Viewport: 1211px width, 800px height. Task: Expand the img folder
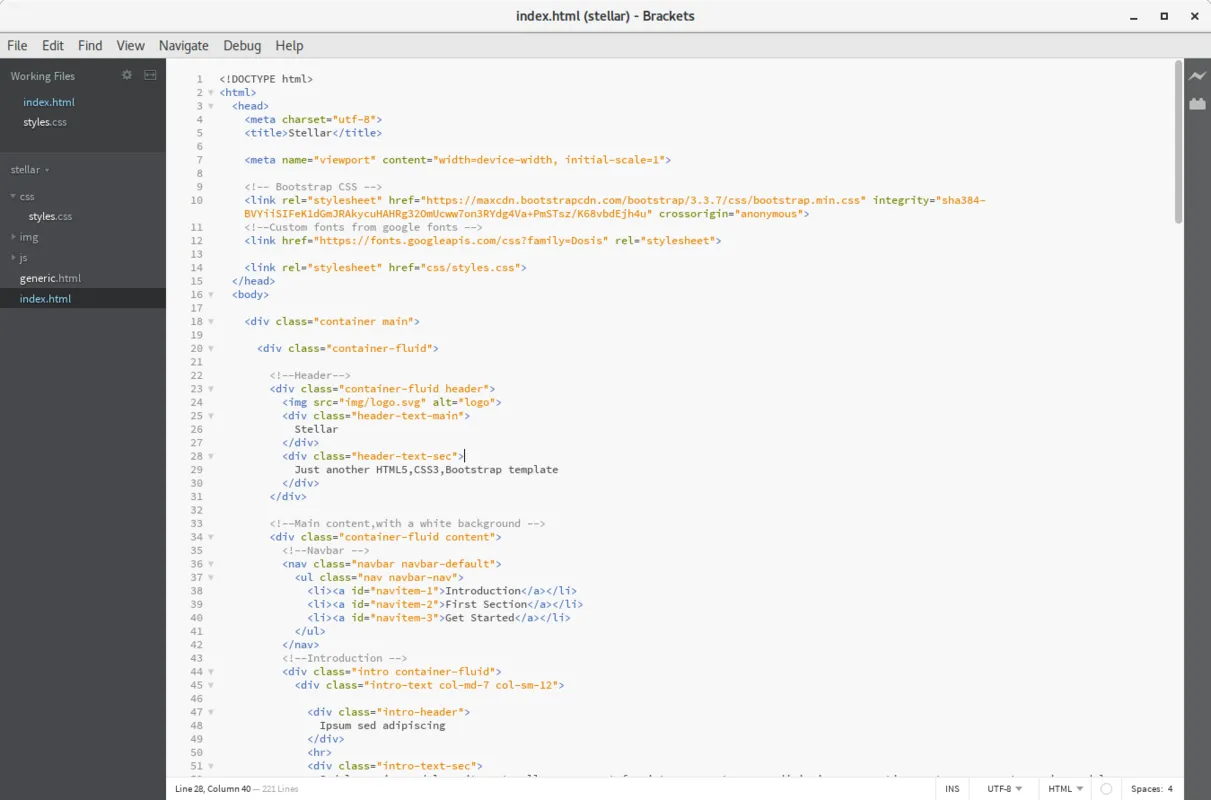pos(14,238)
